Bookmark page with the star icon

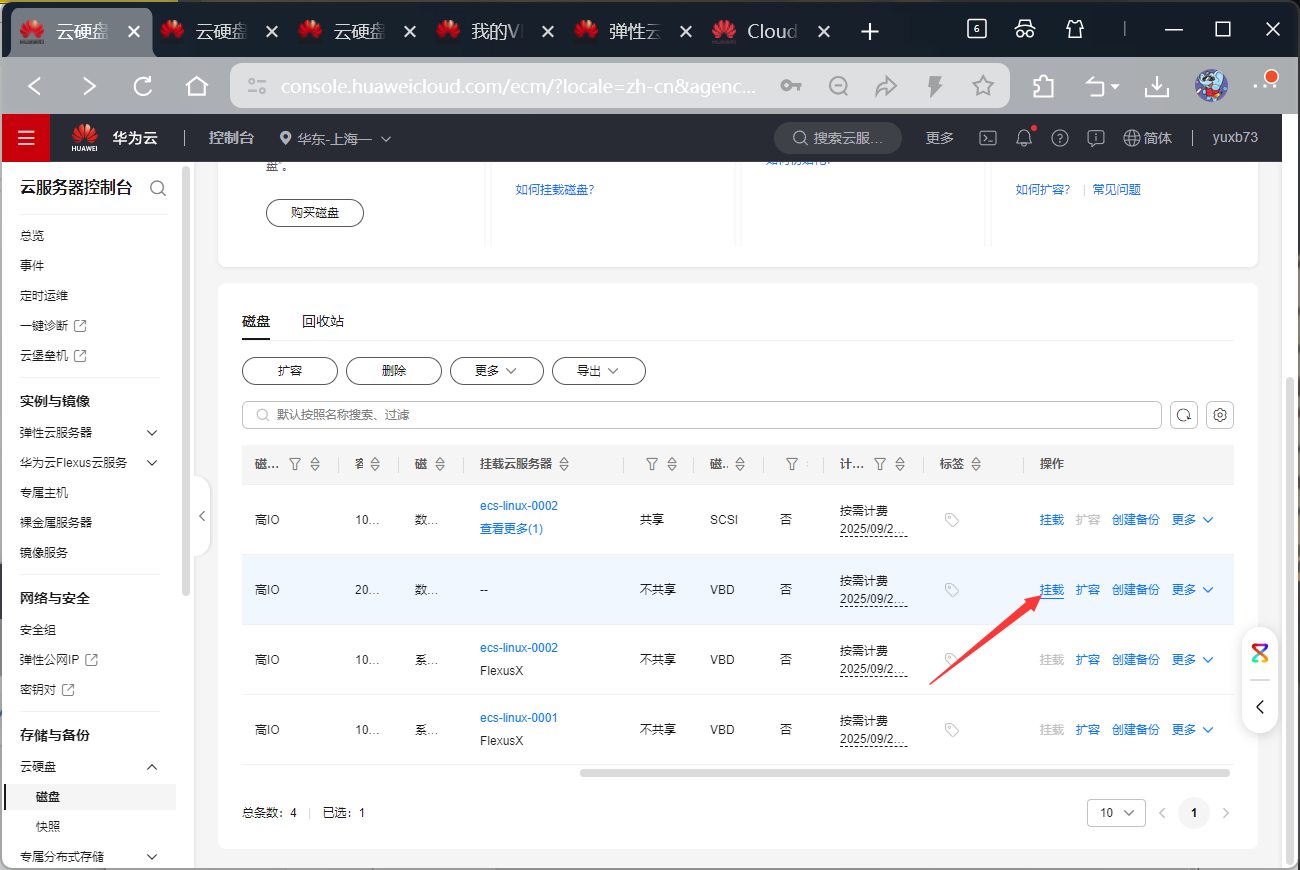click(983, 86)
